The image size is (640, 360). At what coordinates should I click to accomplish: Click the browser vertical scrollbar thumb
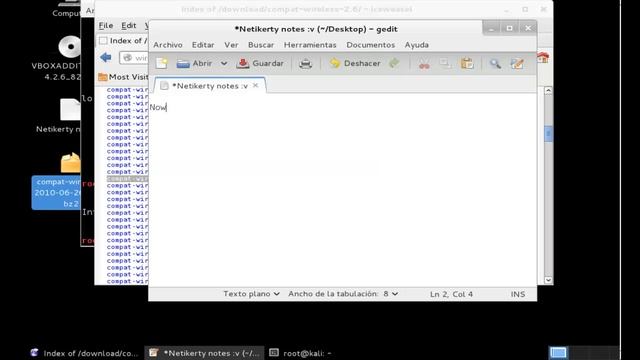(x=548, y=134)
